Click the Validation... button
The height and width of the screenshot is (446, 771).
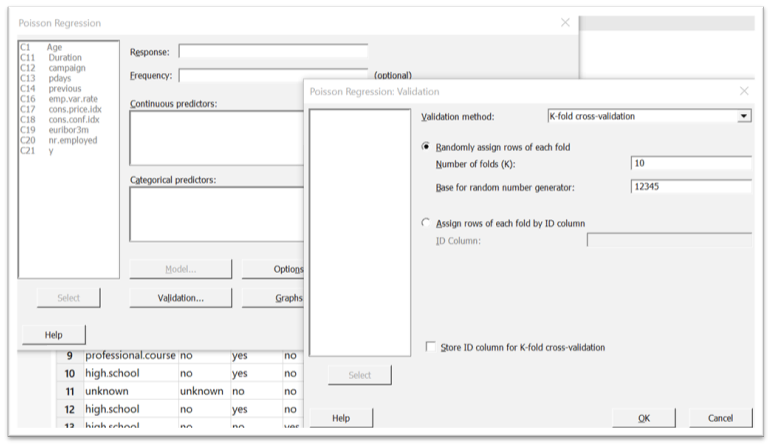180,297
